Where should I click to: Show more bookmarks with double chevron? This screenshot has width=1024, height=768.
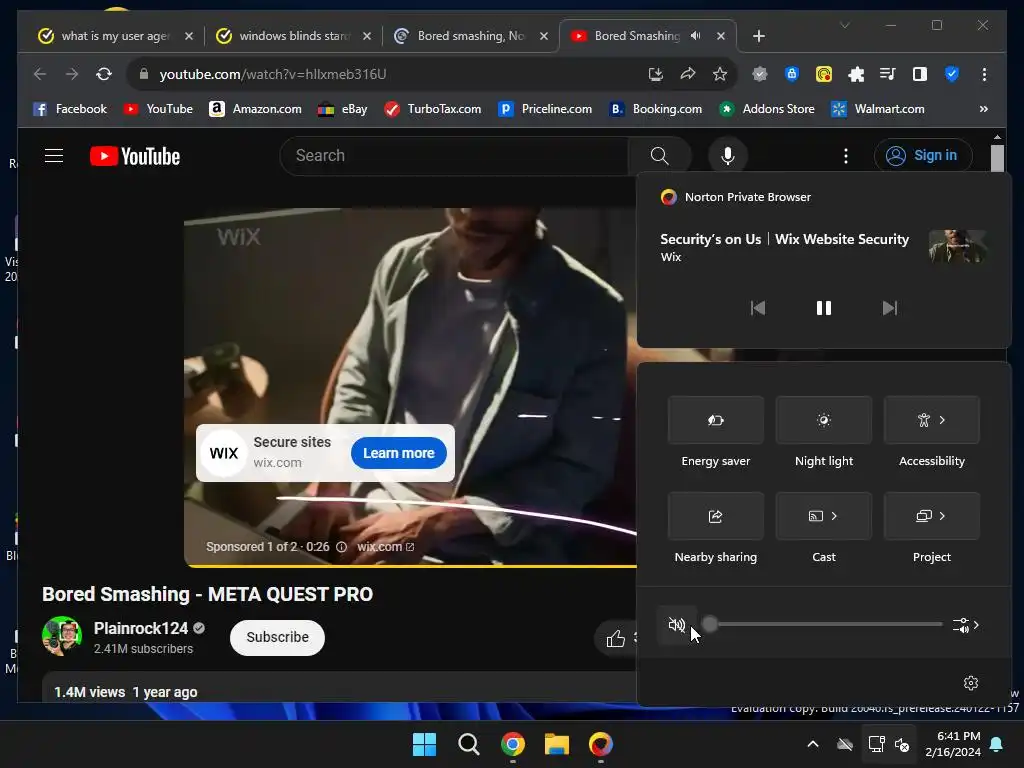click(x=984, y=109)
